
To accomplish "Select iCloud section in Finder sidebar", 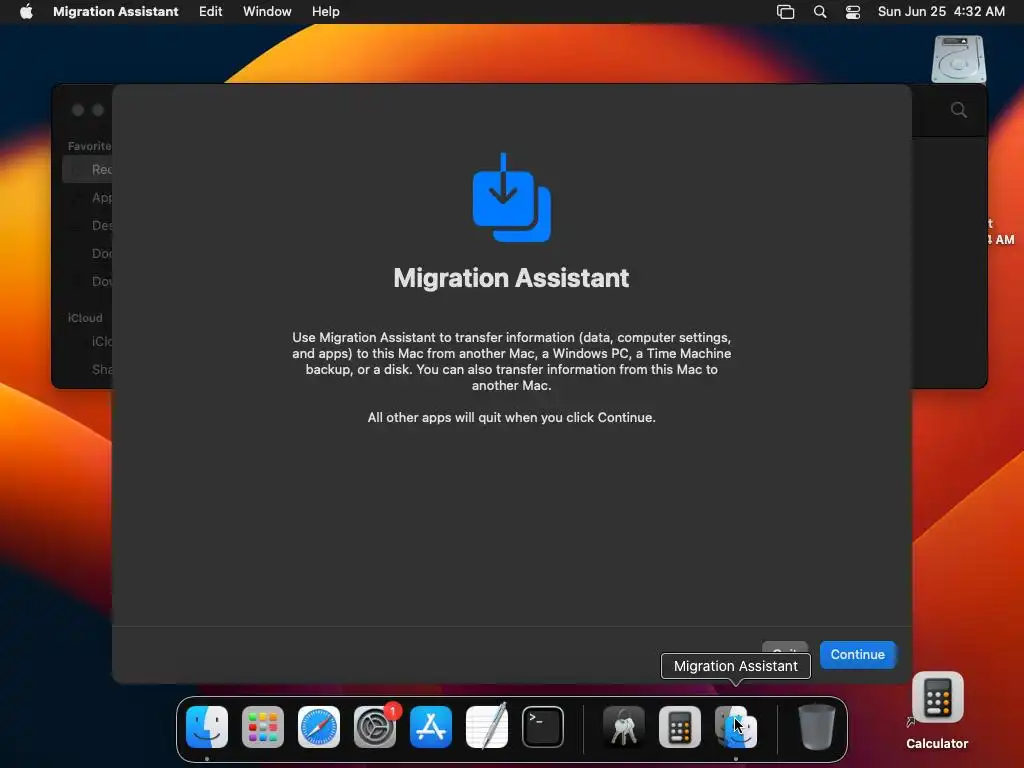I will 85,318.
